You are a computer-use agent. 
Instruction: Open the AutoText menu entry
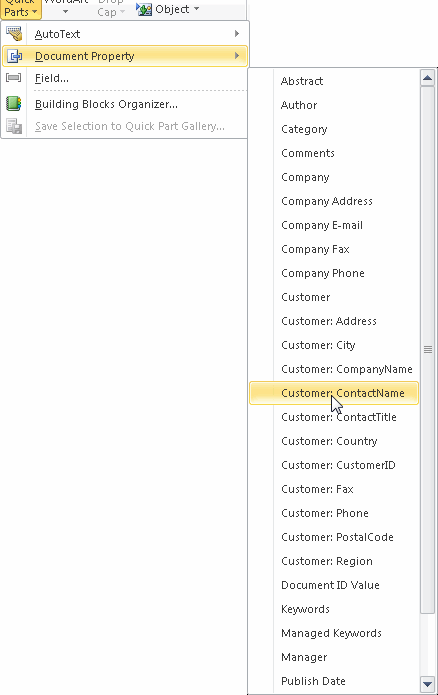pyautogui.click(x=125, y=34)
